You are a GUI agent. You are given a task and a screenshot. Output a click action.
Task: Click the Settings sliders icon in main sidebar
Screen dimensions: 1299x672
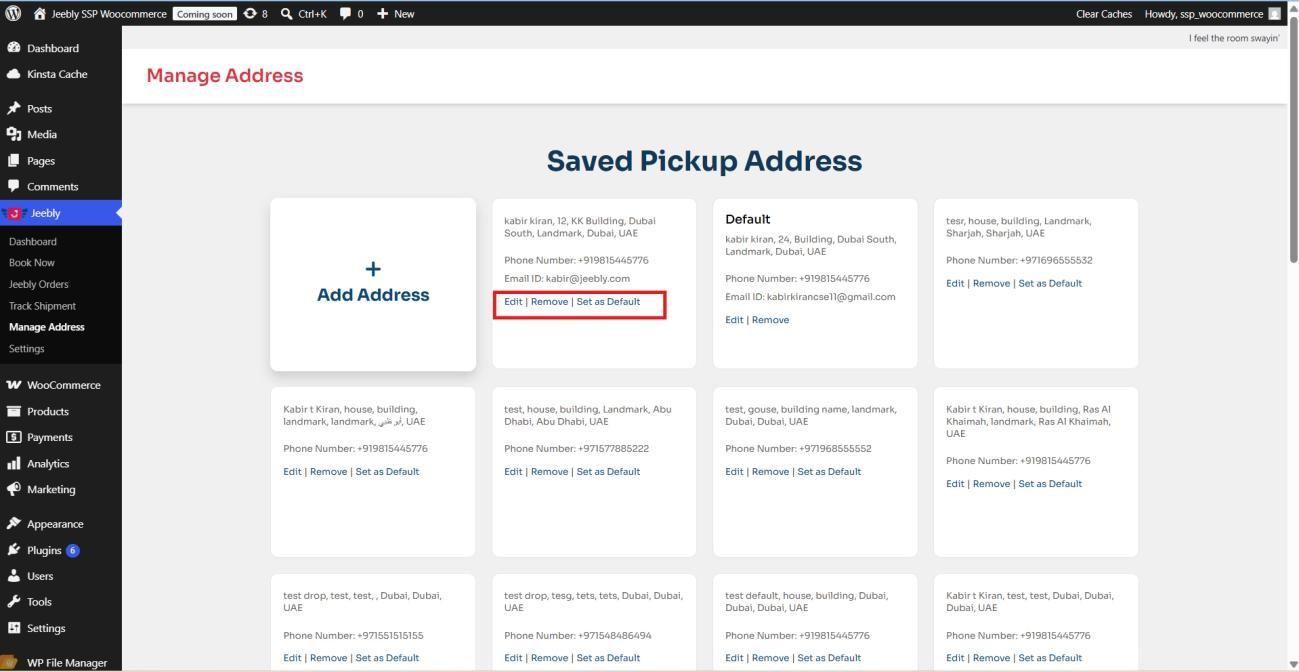pyautogui.click(x=14, y=628)
